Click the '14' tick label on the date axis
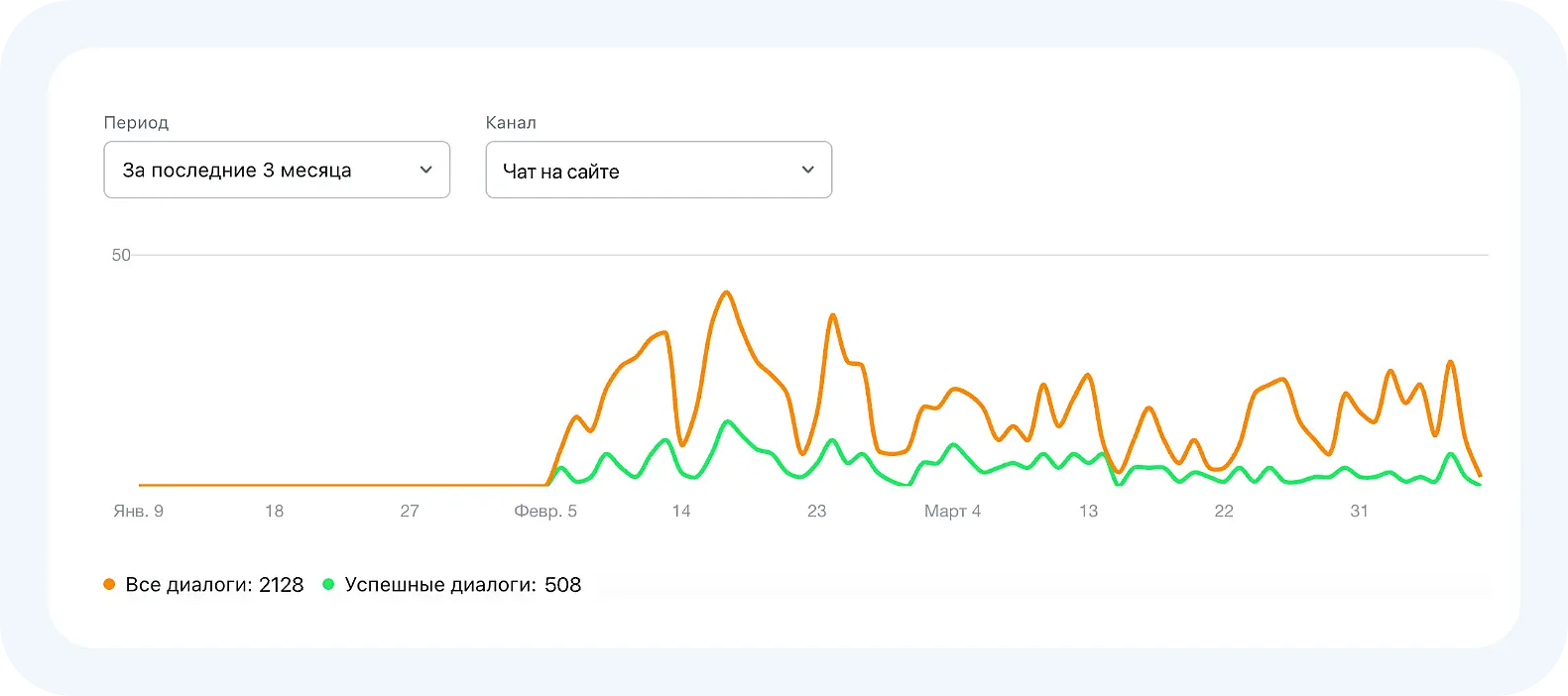This screenshot has height=696, width=1568. [x=681, y=512]
